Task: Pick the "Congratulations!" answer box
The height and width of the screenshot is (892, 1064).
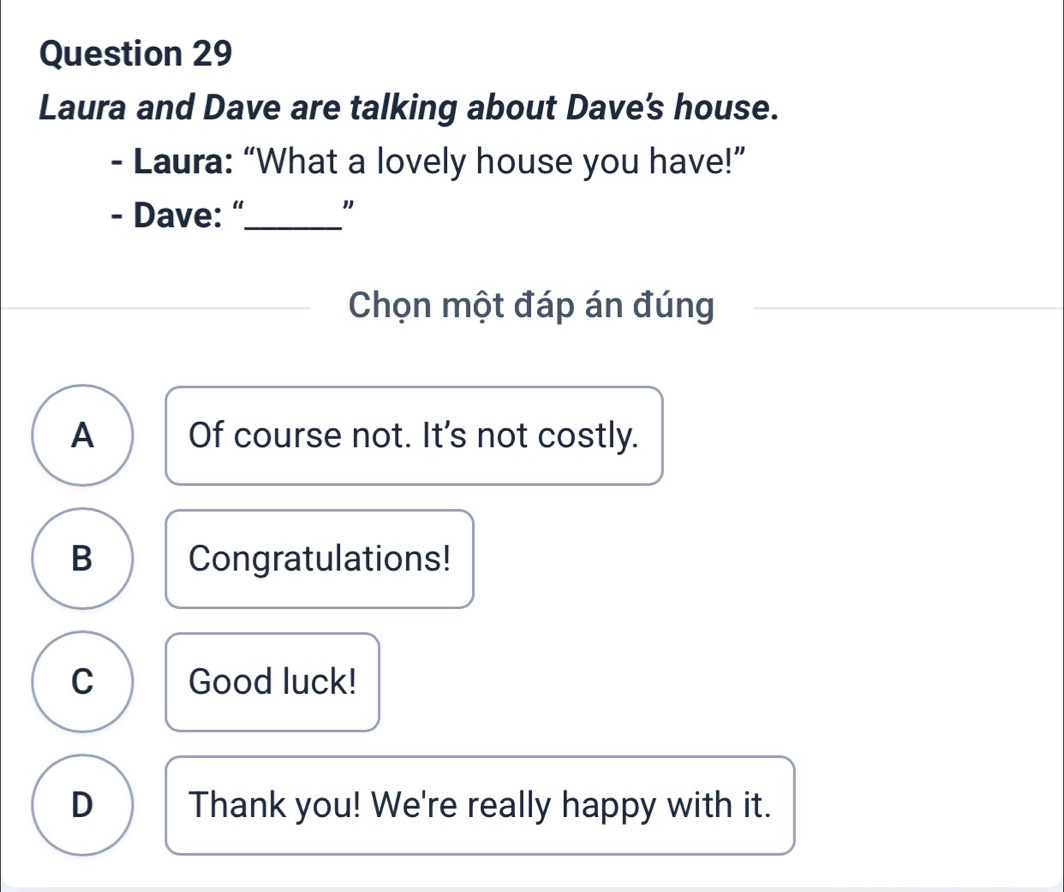Action: coord(319,559)
